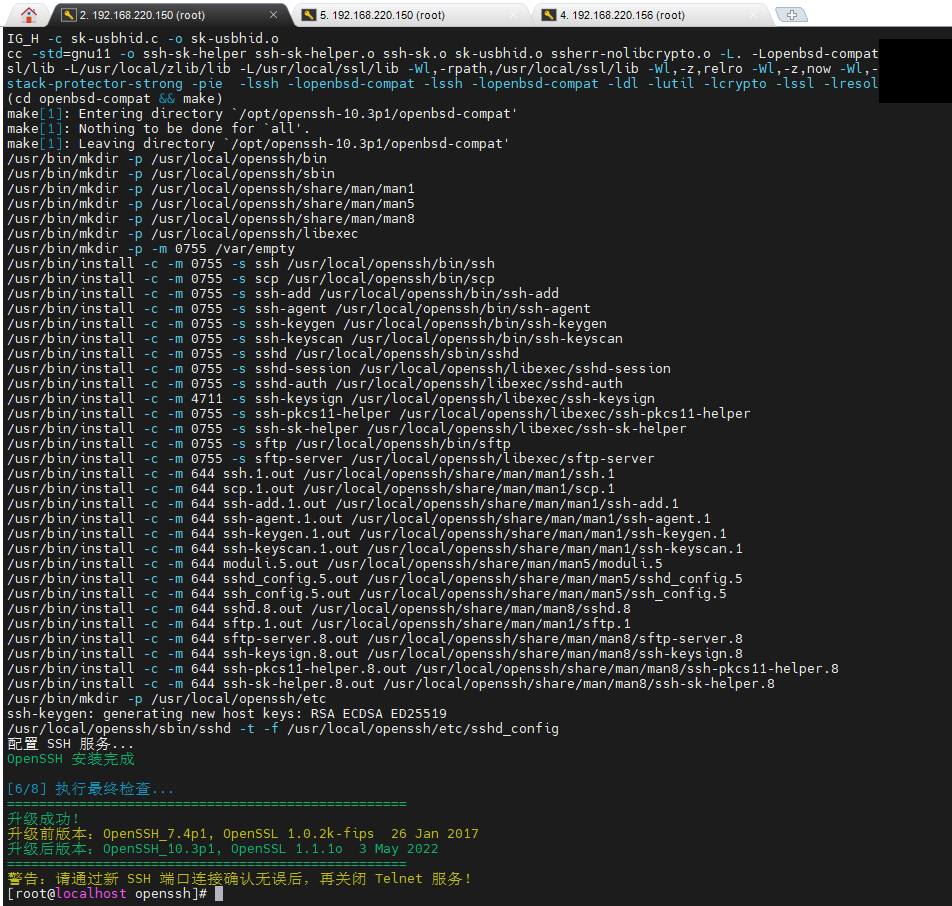The width and height of the screenshot is (952, 906).
Task: Click the line '(cd openbsd-compat && make)'
Action: click(115, 98)
